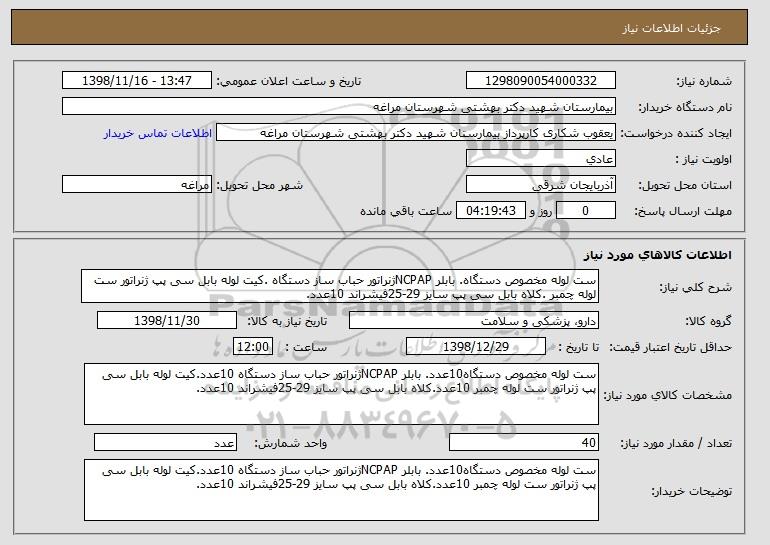
Task: Click the remaining days box showing 0
Action: point(585,211)
